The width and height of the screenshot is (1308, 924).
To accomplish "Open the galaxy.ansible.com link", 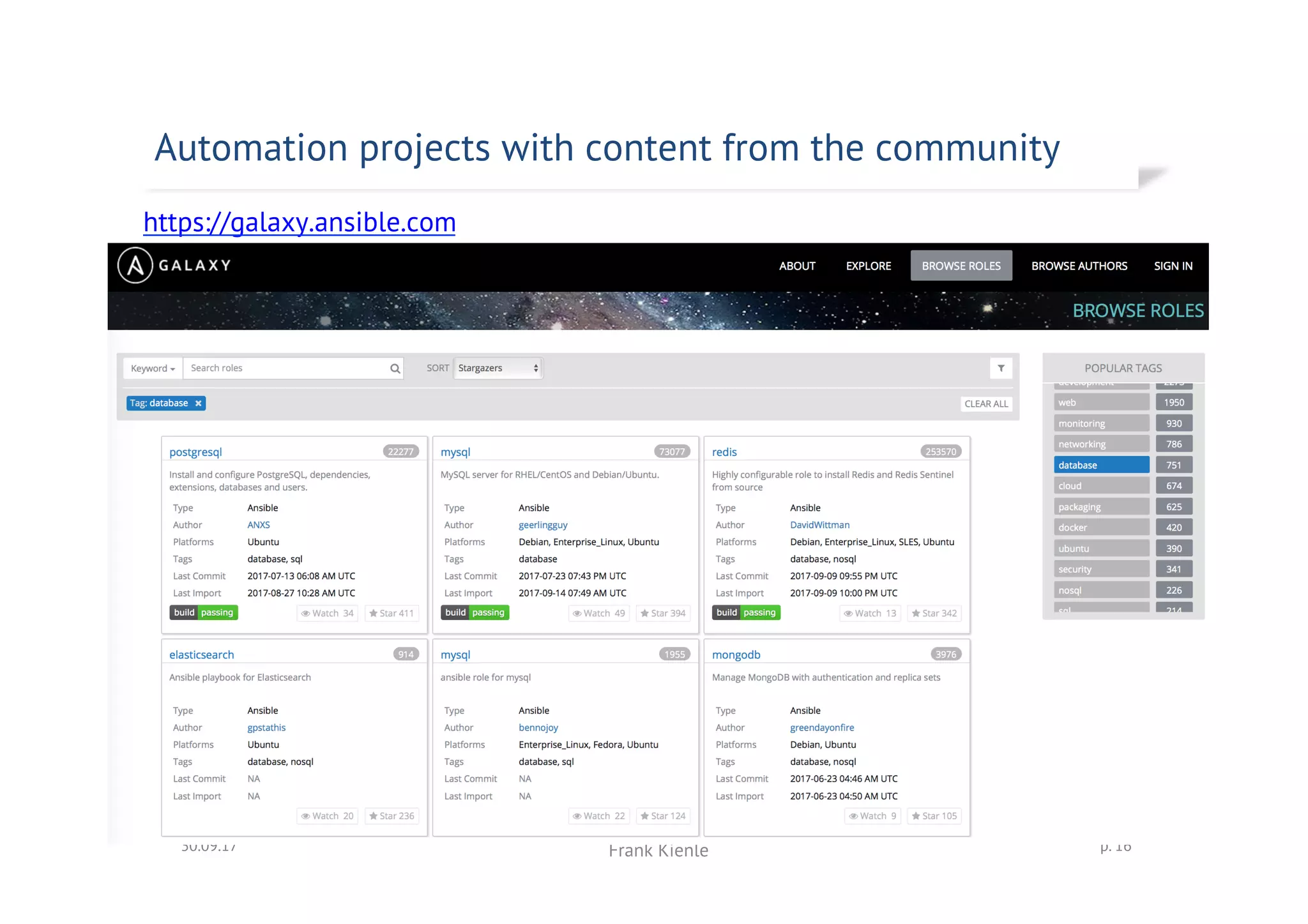I will point(300,222).
